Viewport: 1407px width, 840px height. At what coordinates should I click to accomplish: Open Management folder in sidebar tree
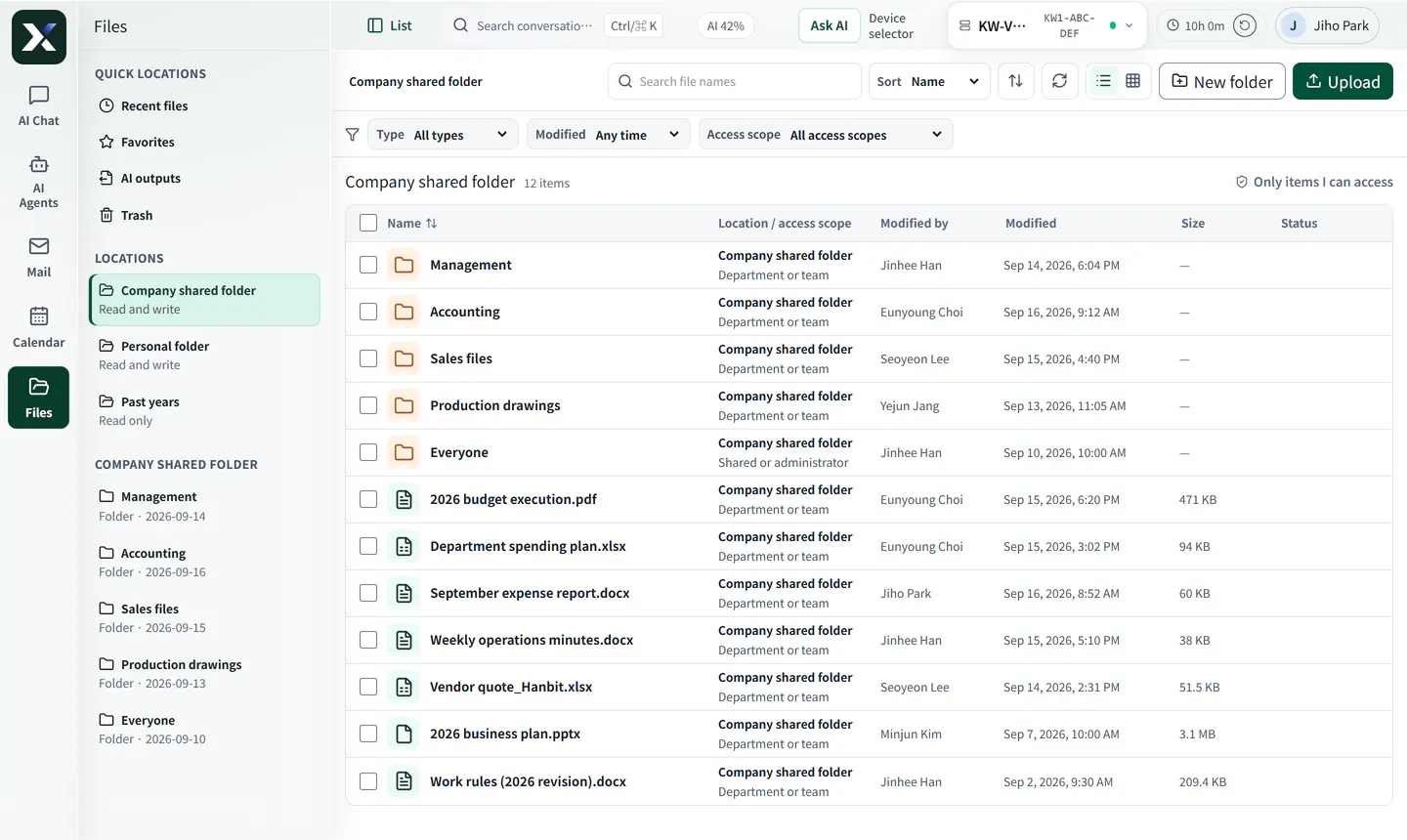tap(205, 506)
